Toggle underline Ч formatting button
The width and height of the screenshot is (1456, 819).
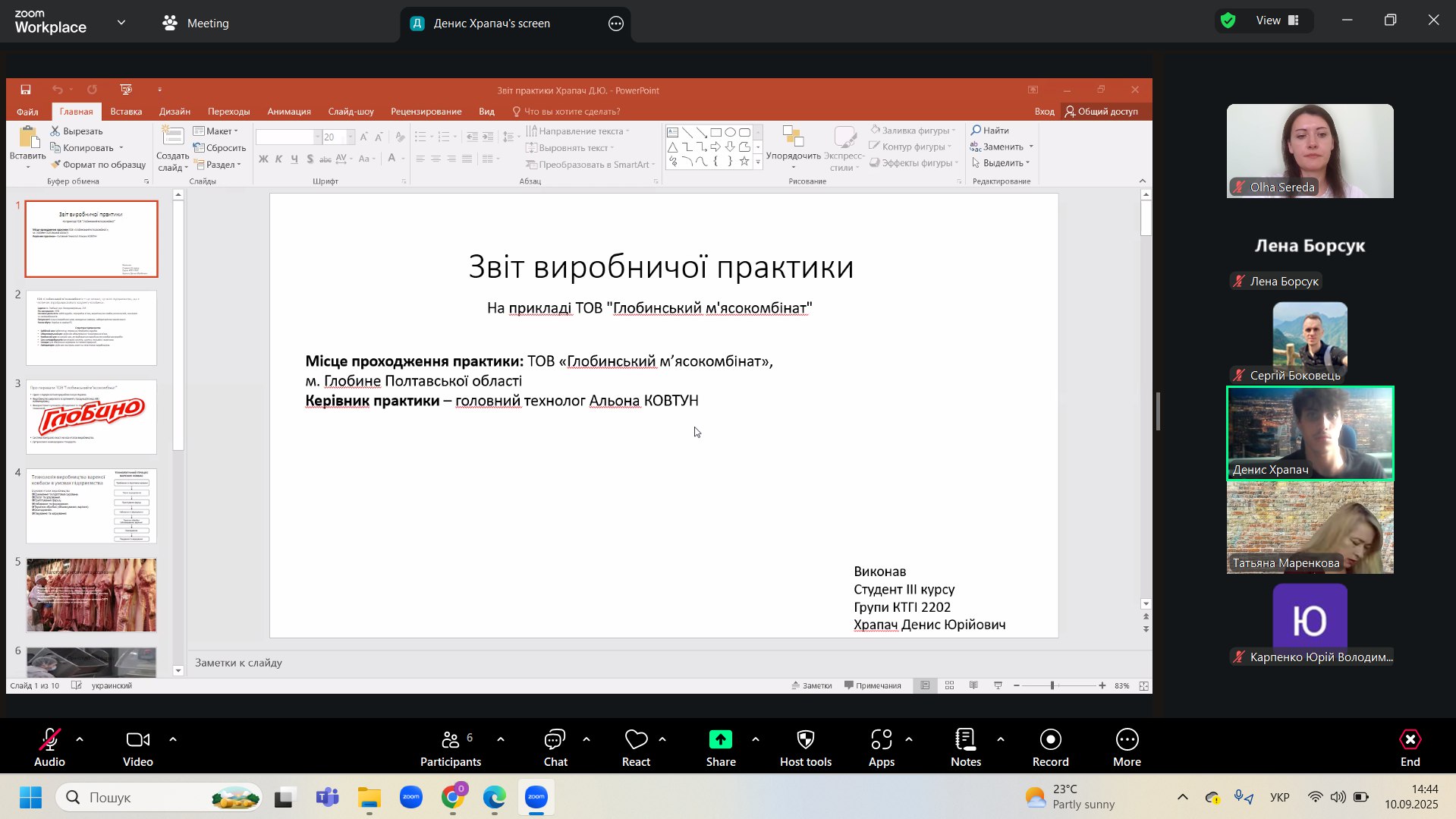pyautogui.click(x=294, y=159)
